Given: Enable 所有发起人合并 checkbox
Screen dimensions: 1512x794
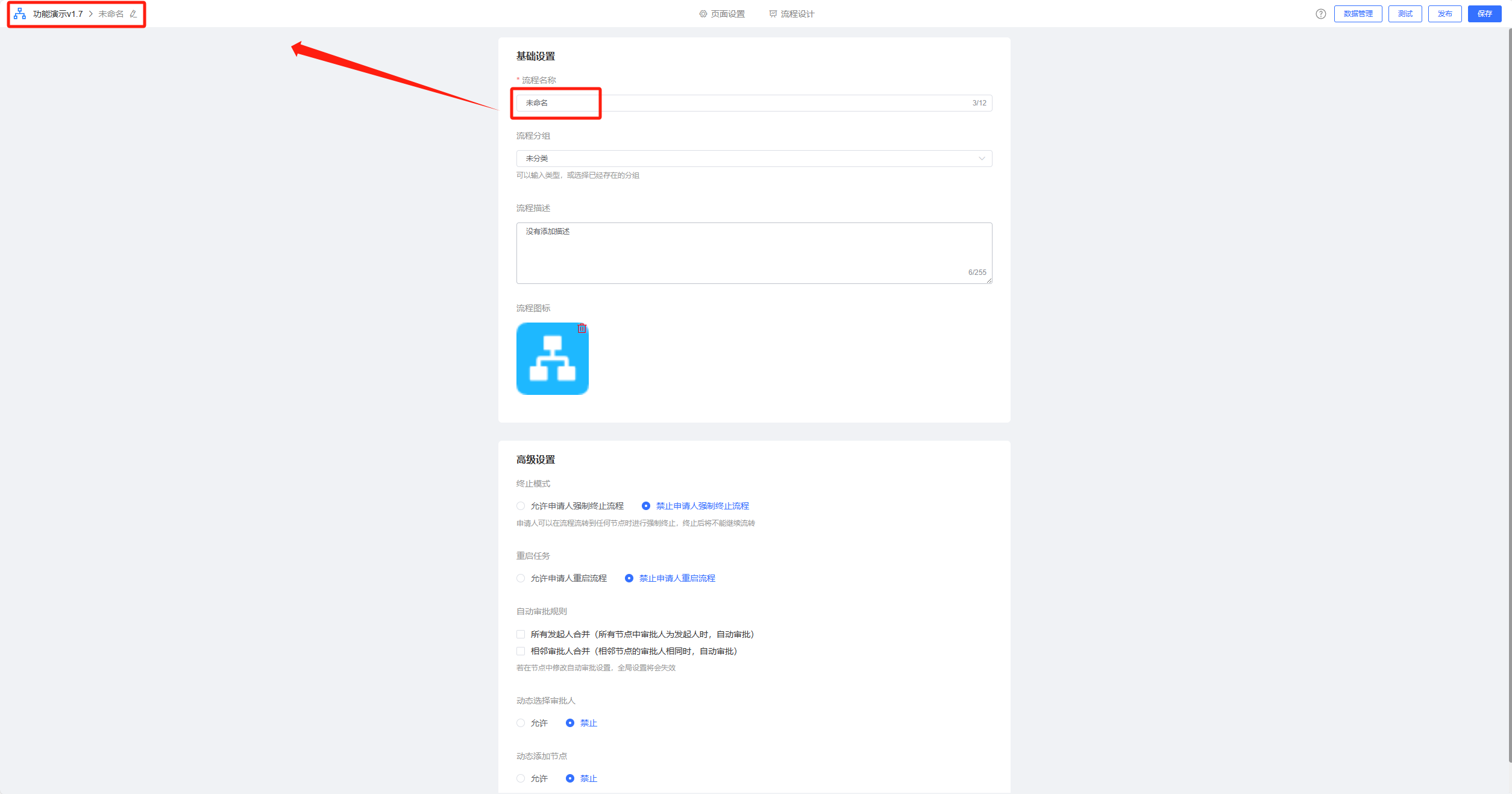Looking at the screenshot, I should click(521, 634).
